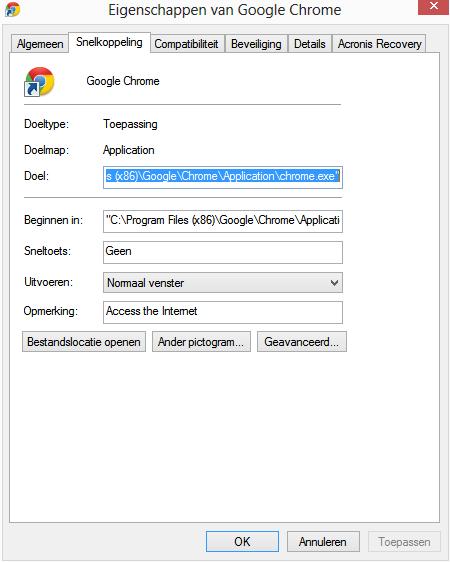Open the Ander pictogram dialog
Viewport: 450px width, 562px height.
(201, 342)
